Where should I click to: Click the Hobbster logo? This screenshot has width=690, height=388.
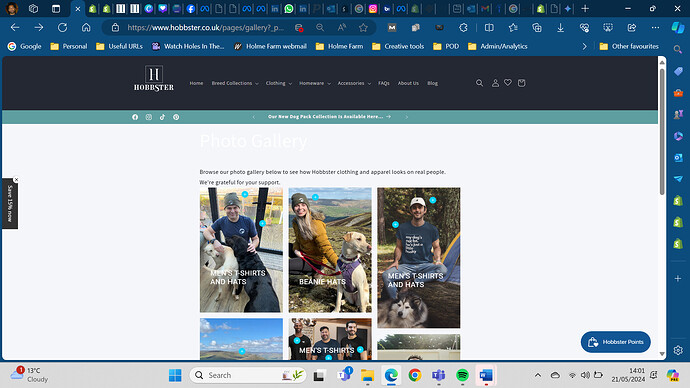pos(154,78)
